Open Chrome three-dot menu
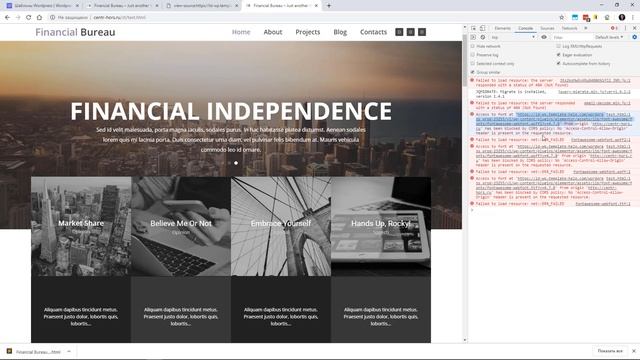640x360 pixels. pyautogui.click(x=633, y=17)
